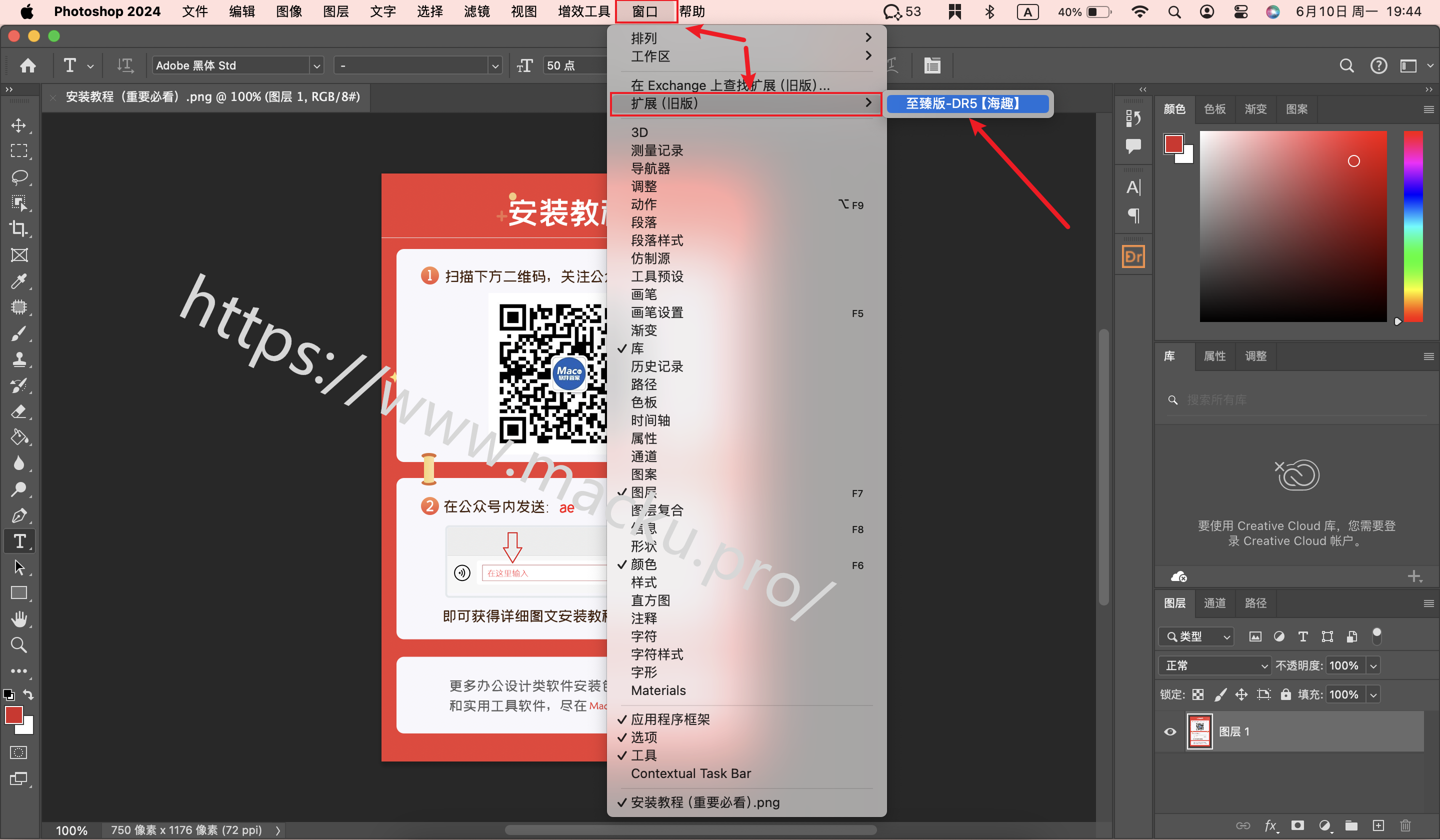Click the hue spectrum slider

[1412, 226]
